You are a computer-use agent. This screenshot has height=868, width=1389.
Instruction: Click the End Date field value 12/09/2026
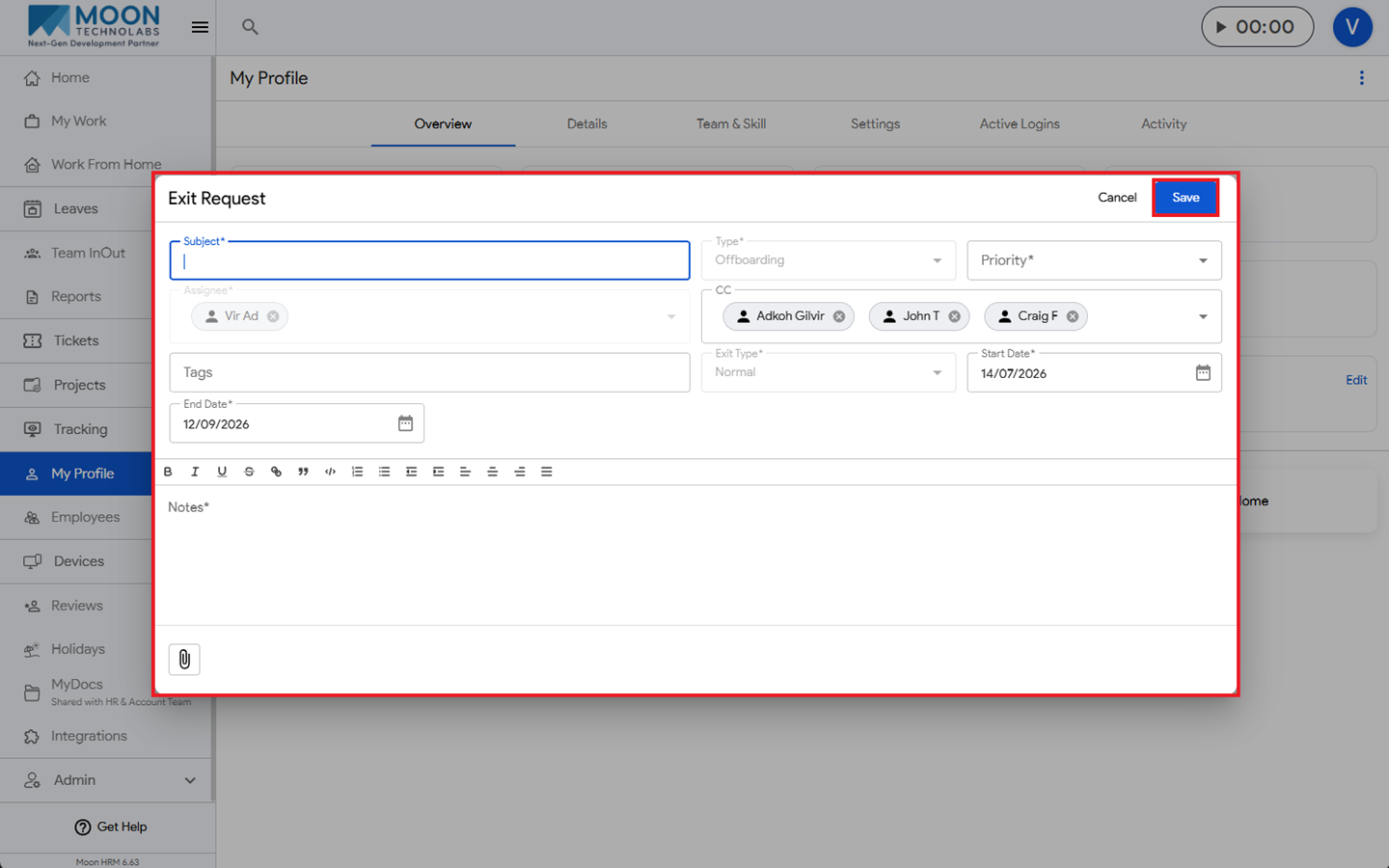(216, 424)
